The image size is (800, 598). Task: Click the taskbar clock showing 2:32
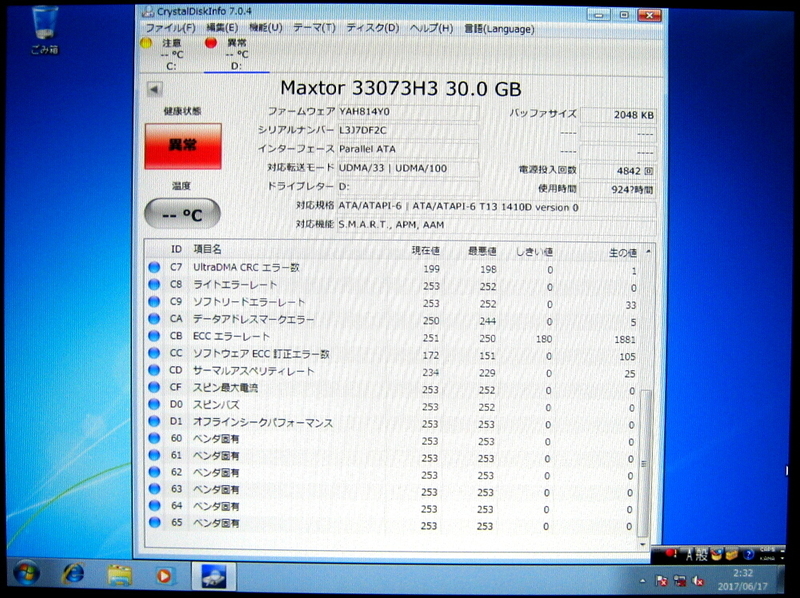point(743,580)
